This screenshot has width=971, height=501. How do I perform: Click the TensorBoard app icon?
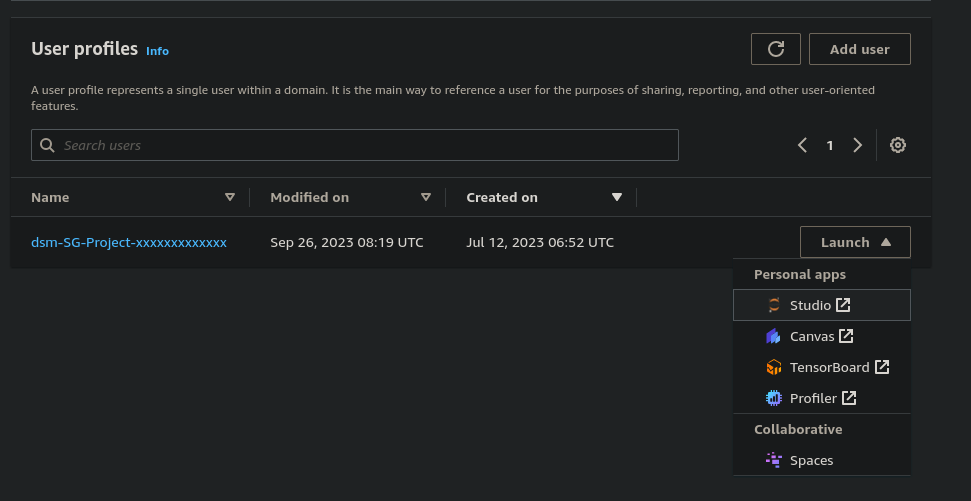point(773,367)
